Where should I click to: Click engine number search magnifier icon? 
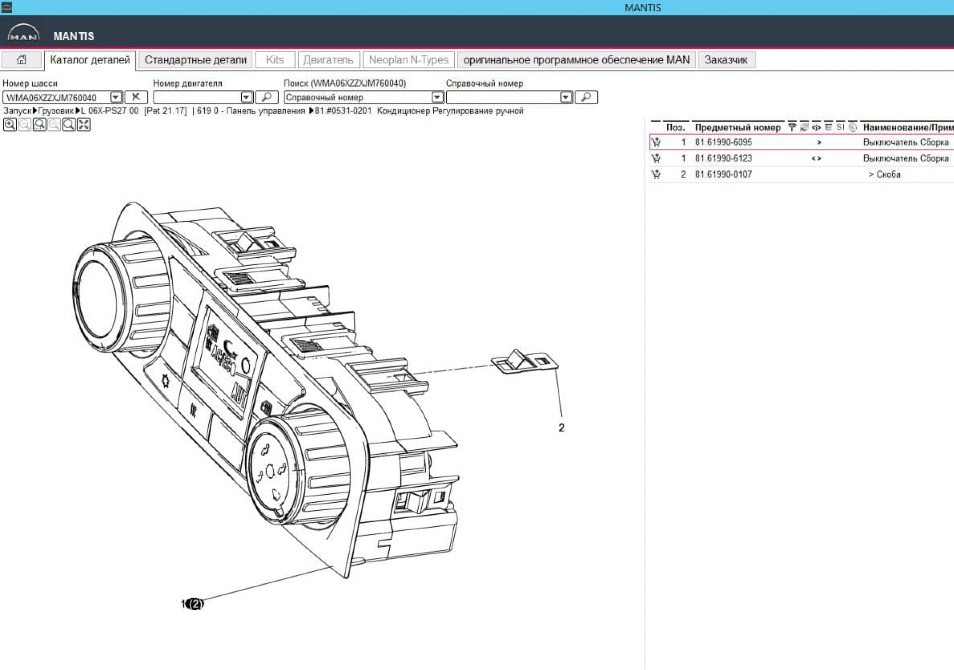pyautogui.click(x=266, y=97)
